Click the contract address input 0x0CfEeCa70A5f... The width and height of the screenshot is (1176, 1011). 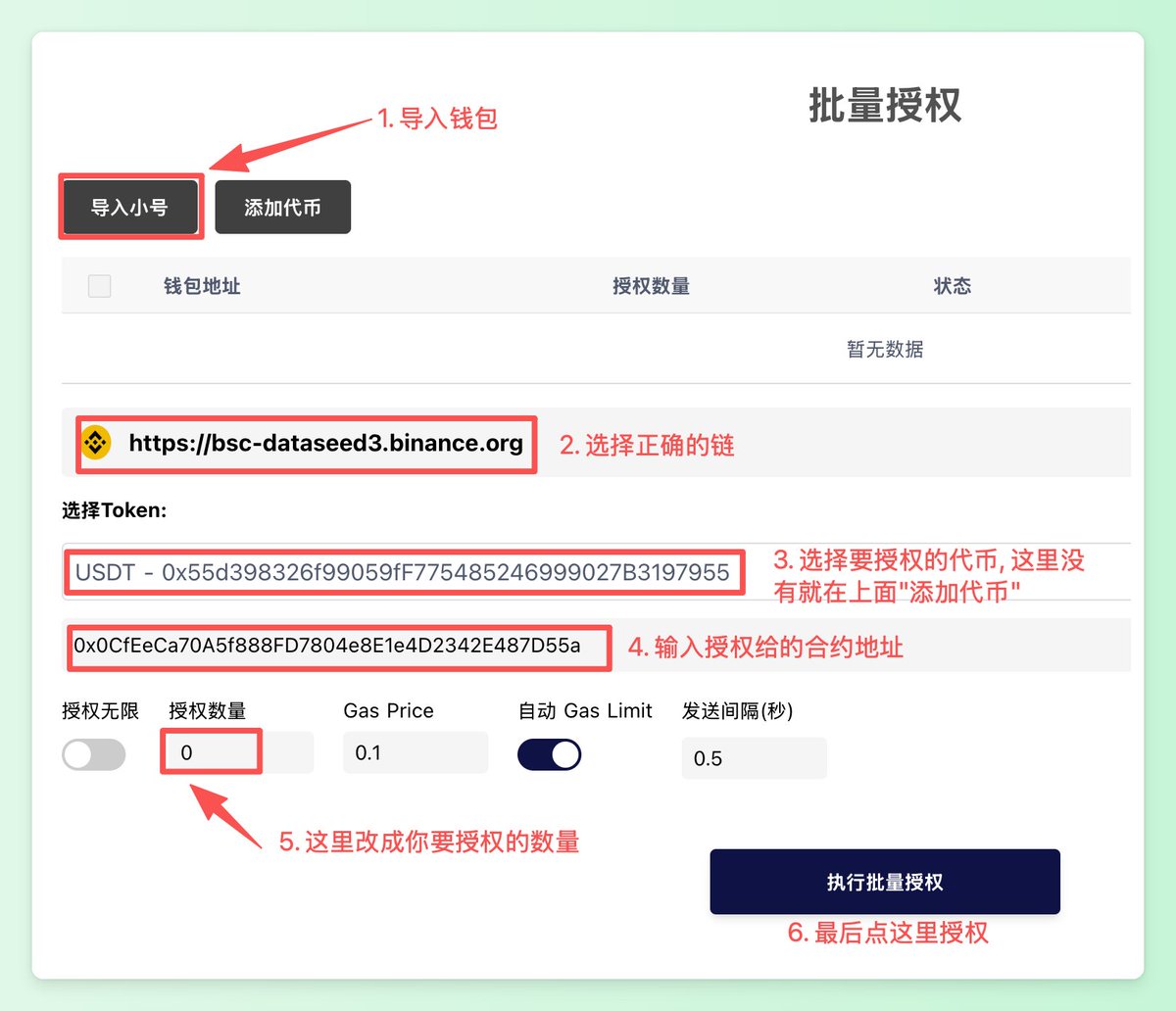[x=596, y=646]
